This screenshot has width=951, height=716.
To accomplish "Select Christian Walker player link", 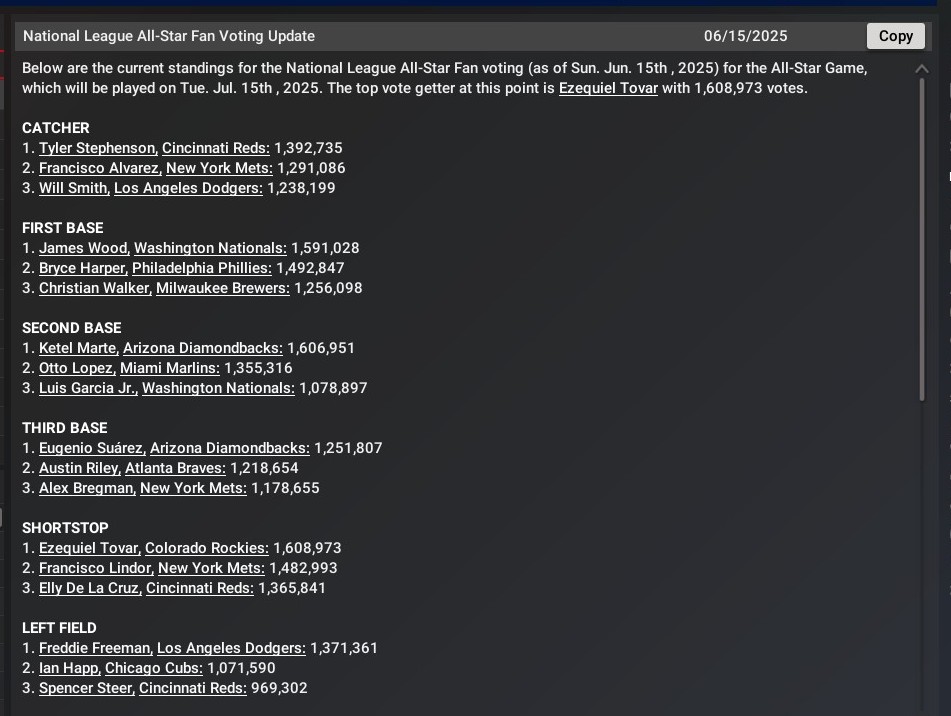I will pyautogui.click(x=95, y=288).
